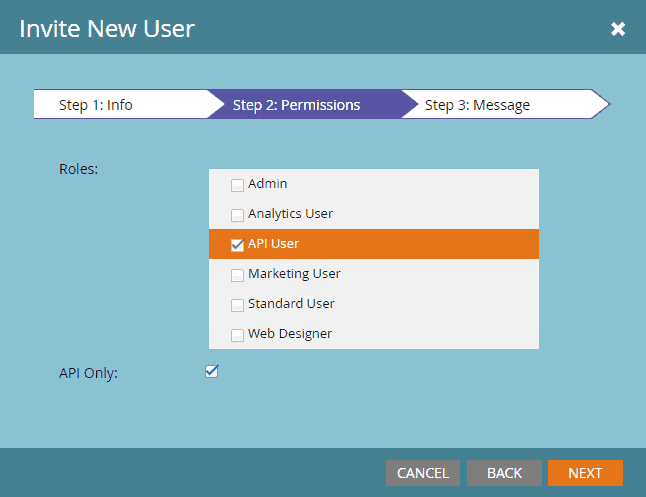The image size is (646, 497).
Task: Toggle the API Only checkbox
Action: click(212, 371)
